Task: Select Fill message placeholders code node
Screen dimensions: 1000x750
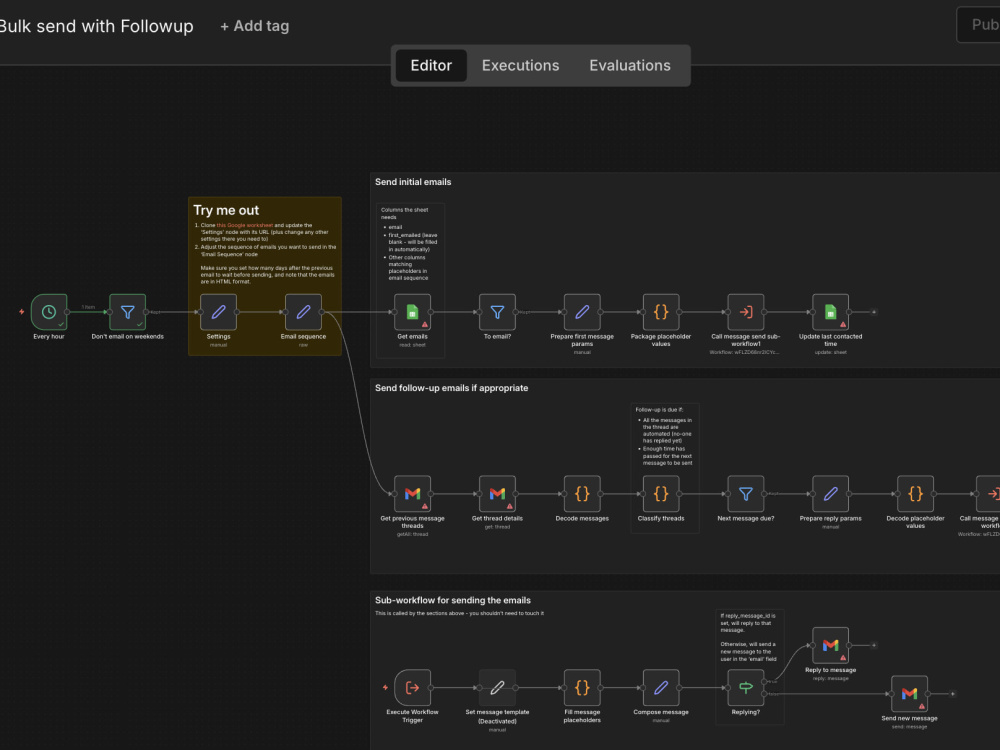Action: (x=582, y=688)
